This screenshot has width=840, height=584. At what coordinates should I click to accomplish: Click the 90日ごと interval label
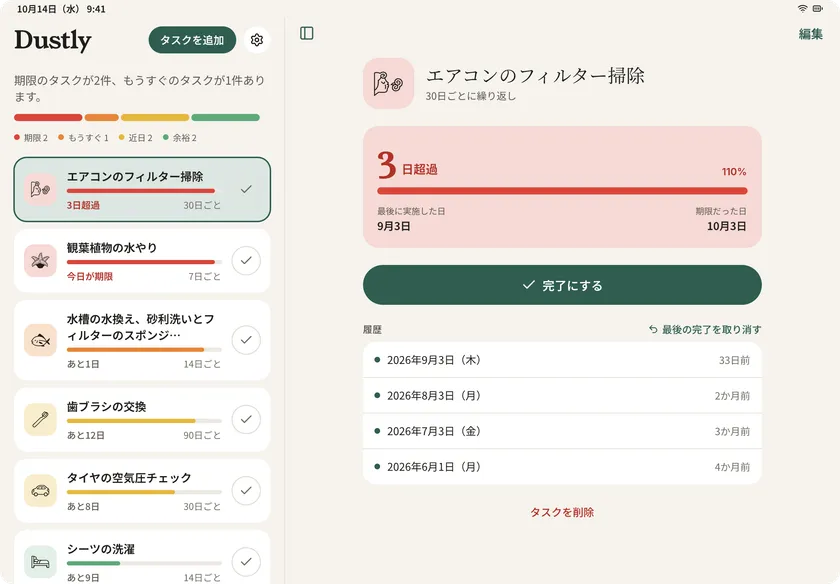202,435
